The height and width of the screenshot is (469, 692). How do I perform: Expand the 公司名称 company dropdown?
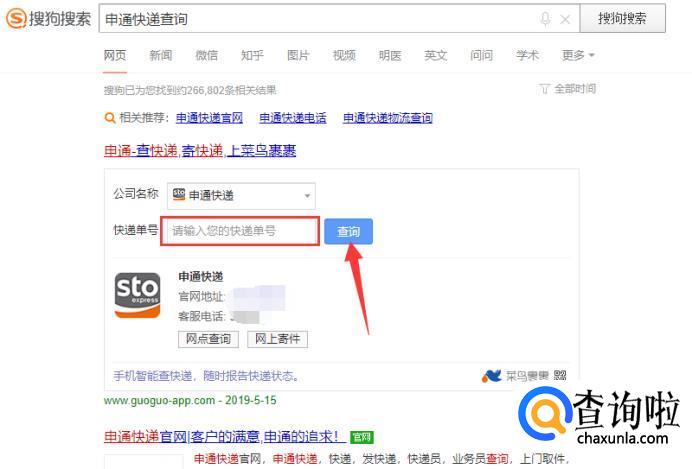point(241,195)
